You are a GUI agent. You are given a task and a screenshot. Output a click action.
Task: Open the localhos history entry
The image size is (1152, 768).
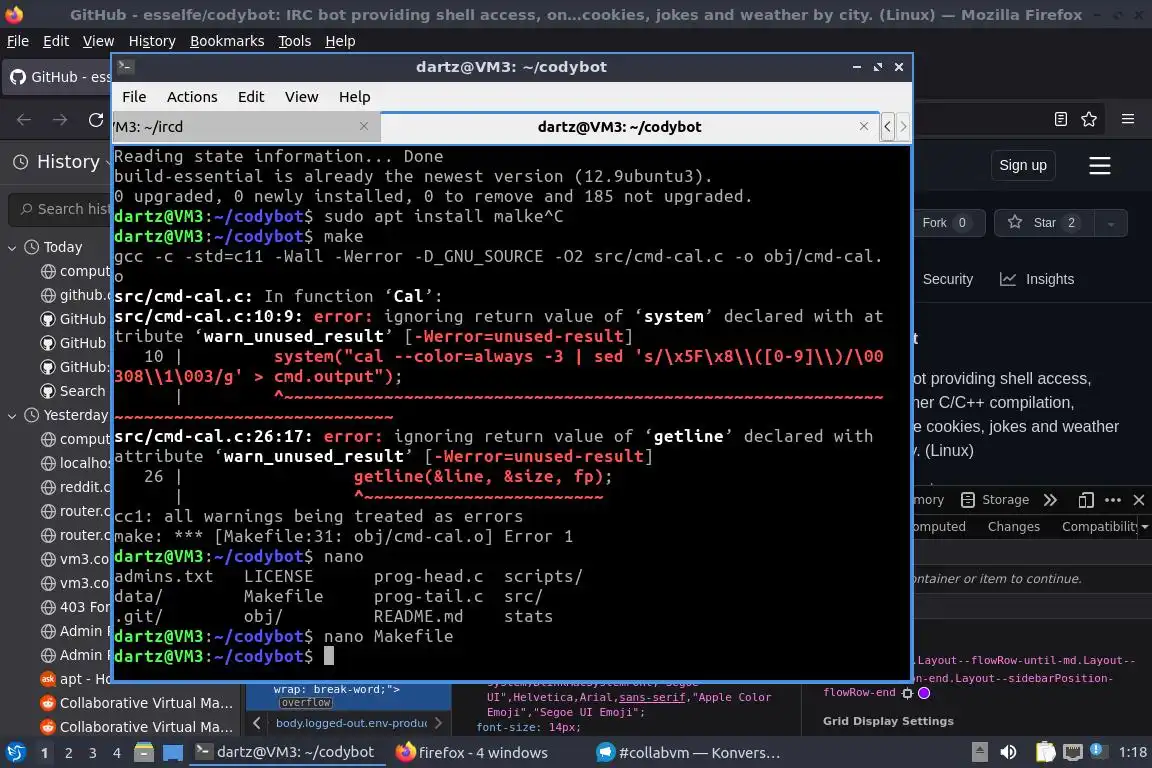pyautogui.click(x=75, y=463)
